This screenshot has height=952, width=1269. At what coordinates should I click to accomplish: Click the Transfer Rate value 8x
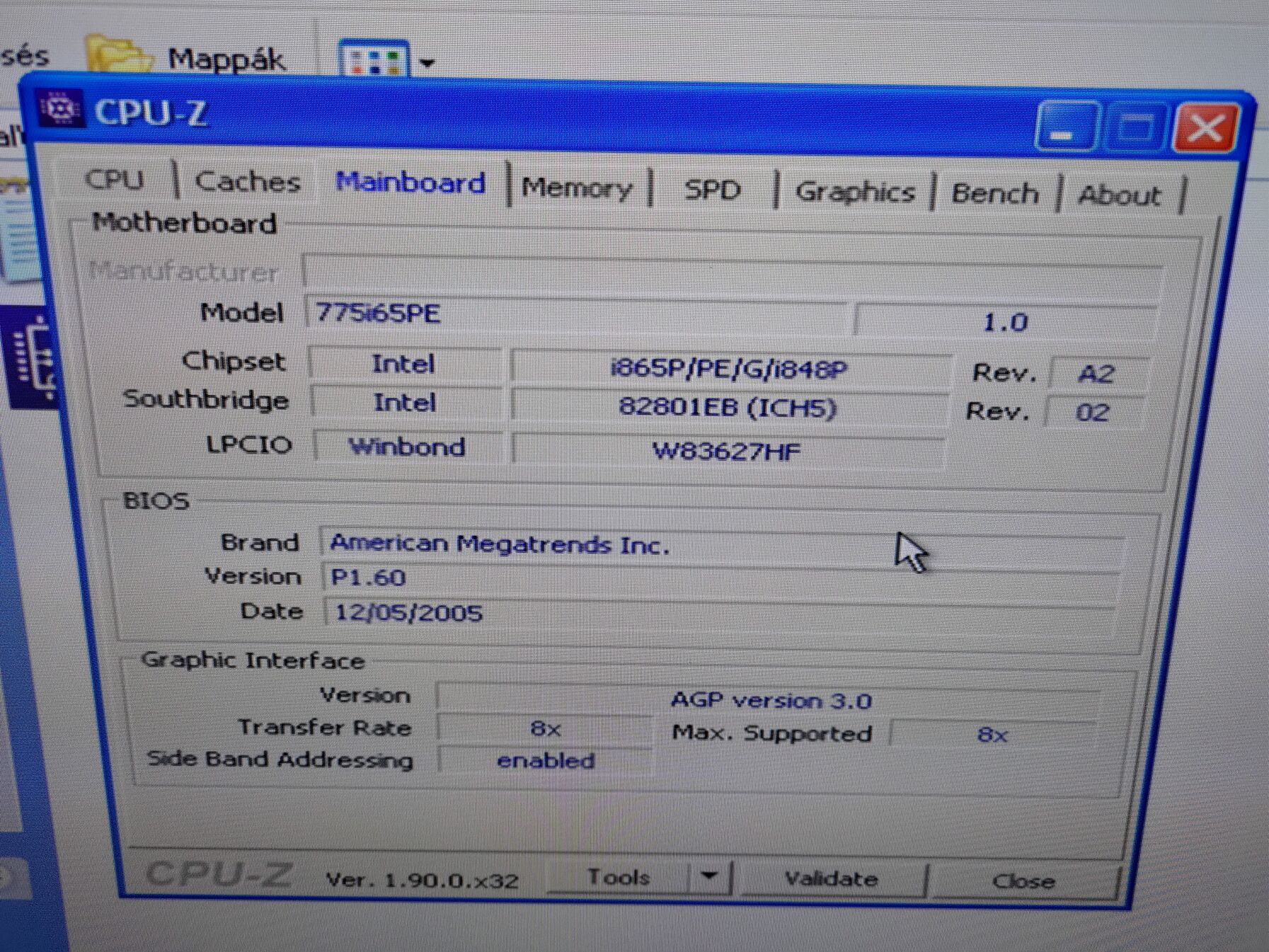point(546,728)
